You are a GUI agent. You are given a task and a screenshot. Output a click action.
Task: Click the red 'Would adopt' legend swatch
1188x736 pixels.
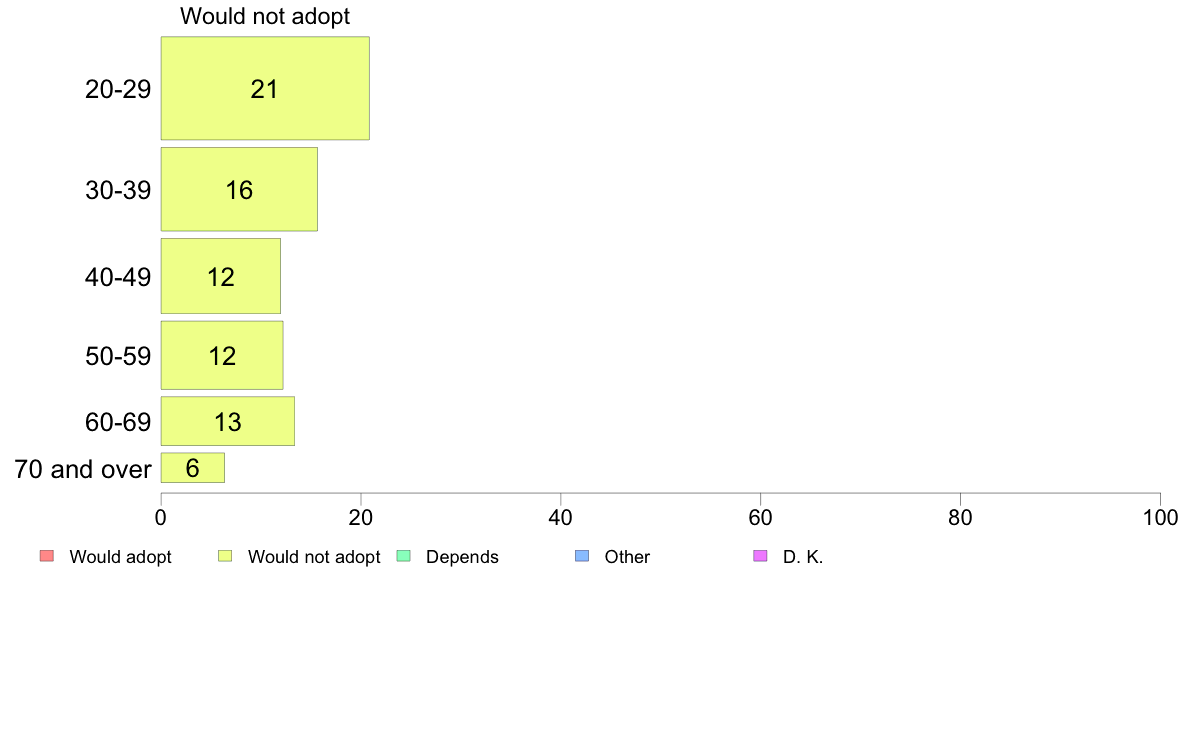tap(47, 556)
